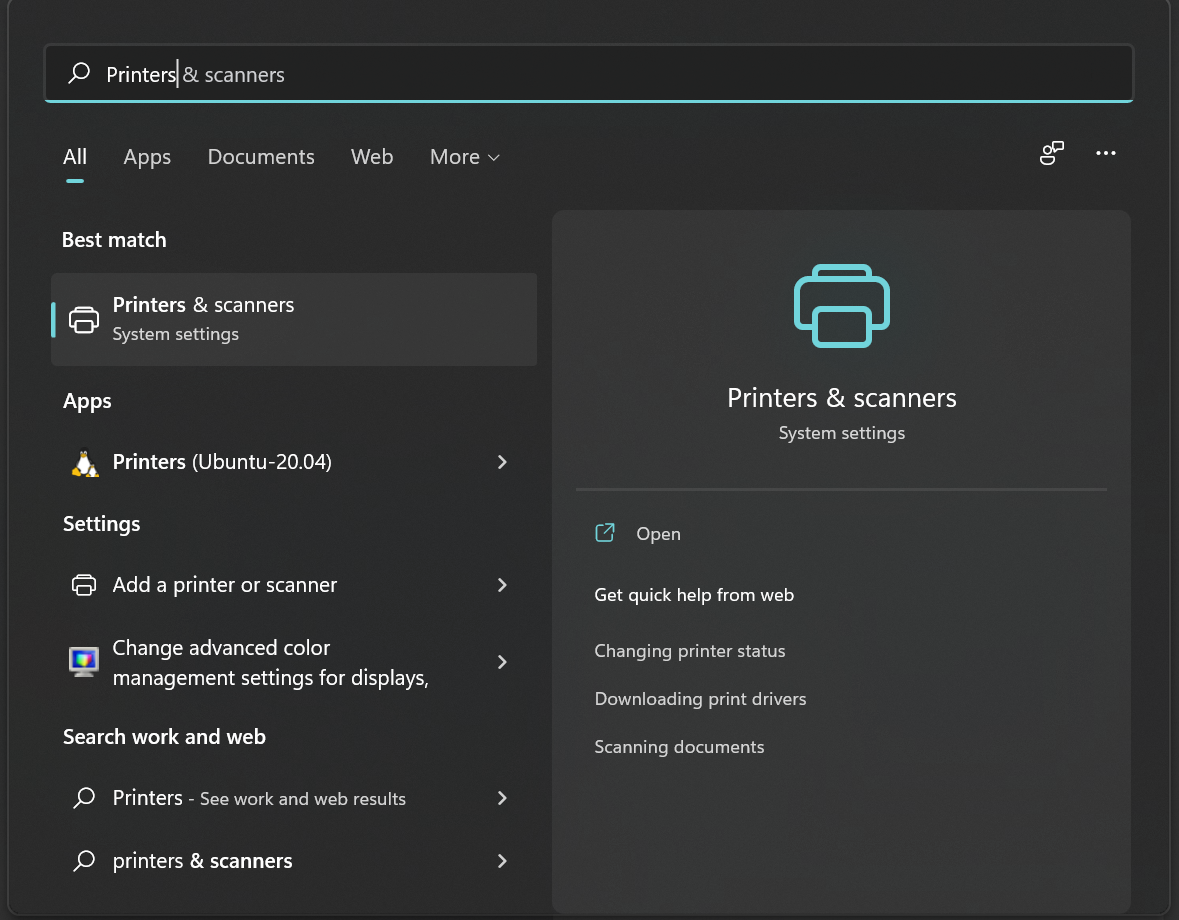Open 'Downloading print drivers' help link
Viewport: 1179px width, 920px height.
click(x=700, y=699)
